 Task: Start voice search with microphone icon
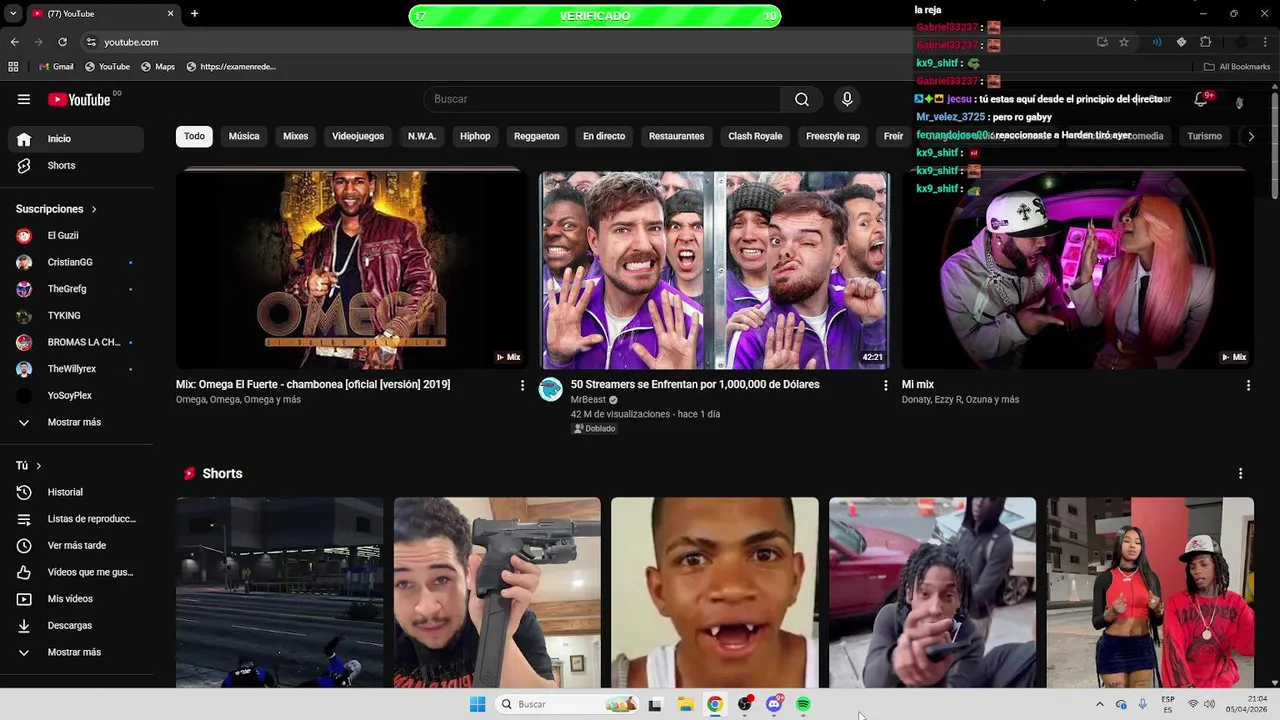coord(847,99)
